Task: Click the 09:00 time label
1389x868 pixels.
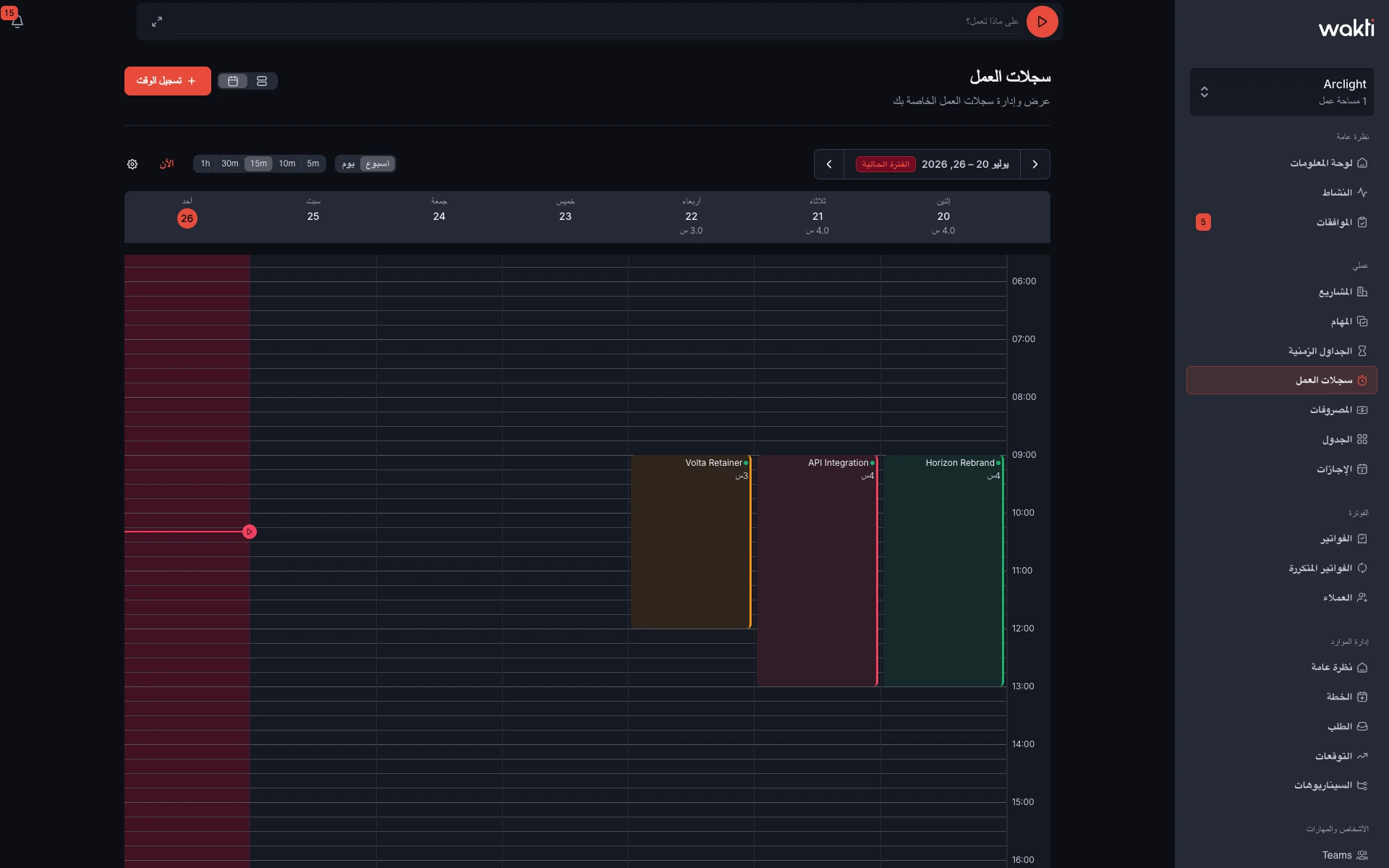Action: [x=1024, y=455]
